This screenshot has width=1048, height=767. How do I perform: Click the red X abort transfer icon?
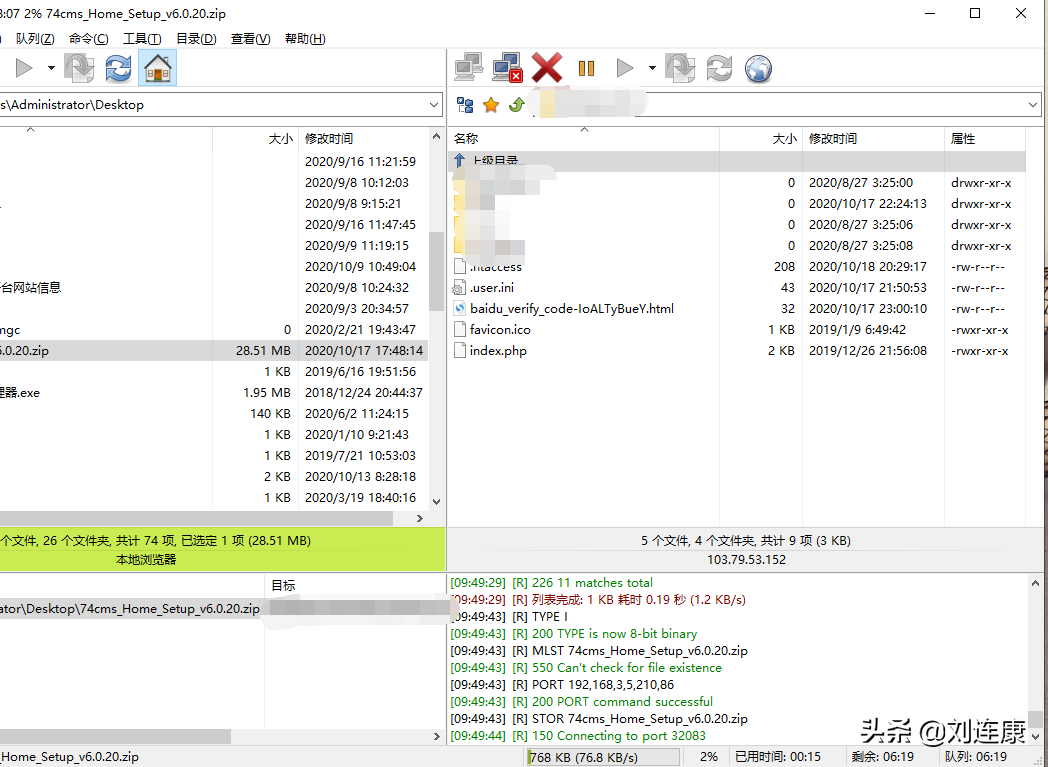point(547,68)
